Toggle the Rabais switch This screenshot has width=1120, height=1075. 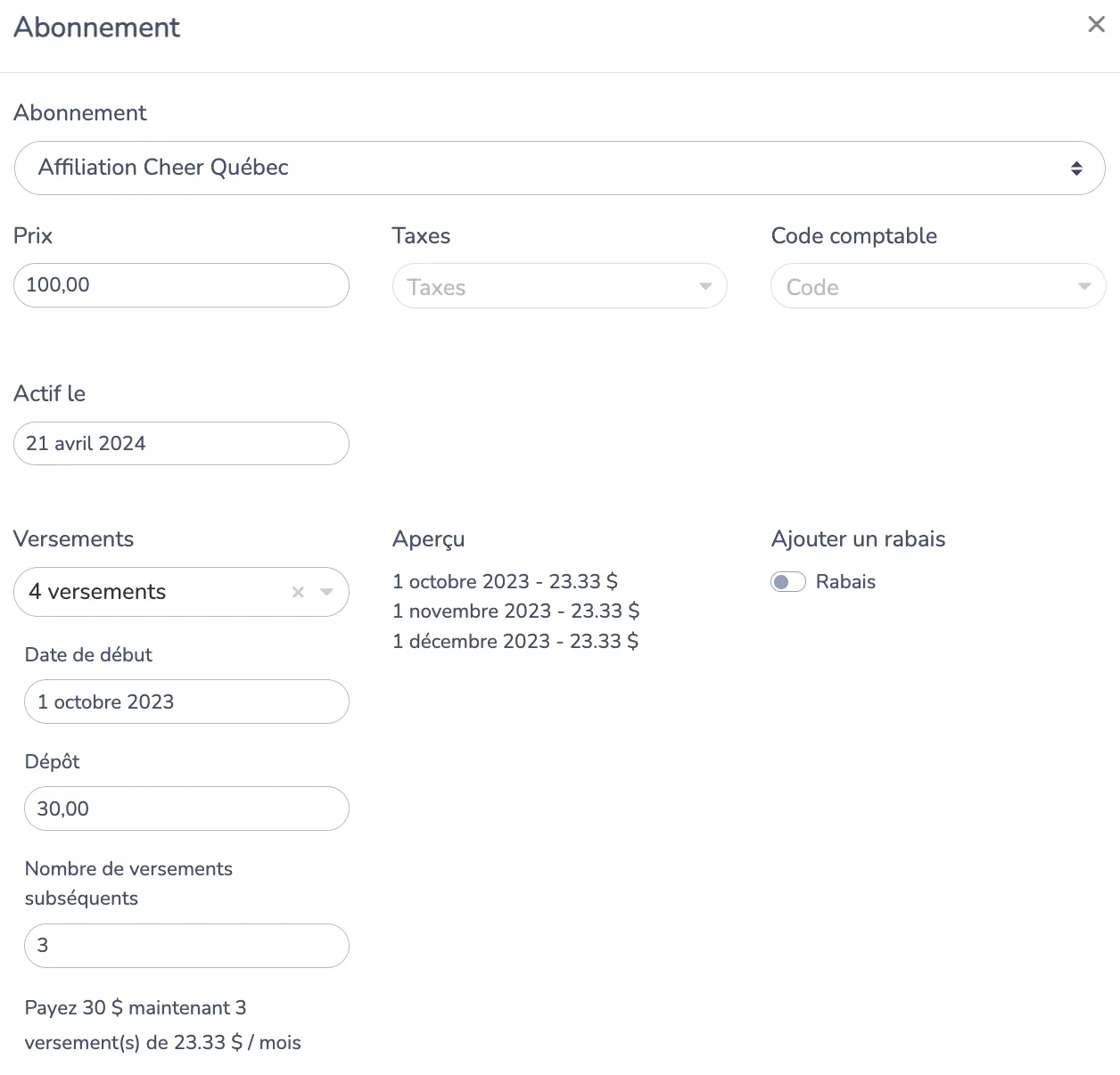click(788, 582)
